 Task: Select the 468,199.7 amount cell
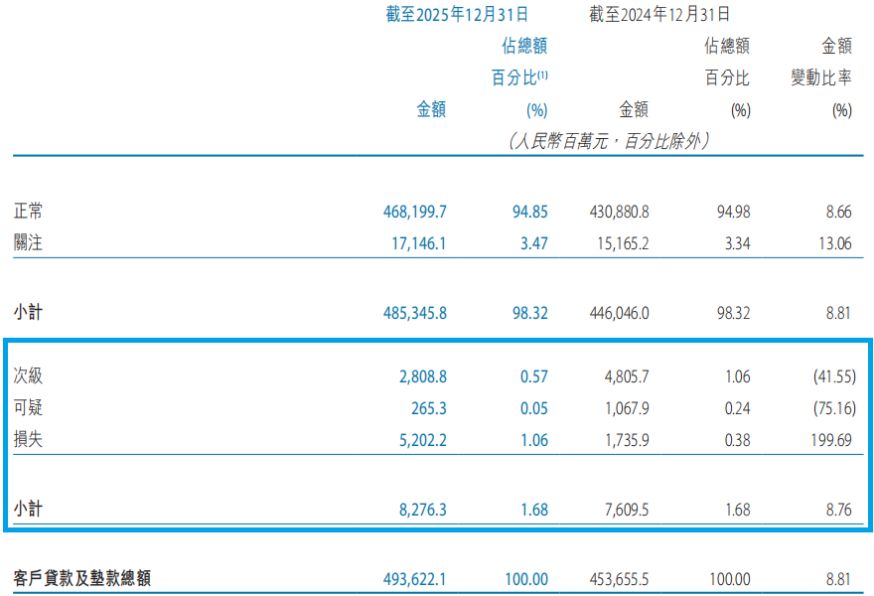pos(408,212)
